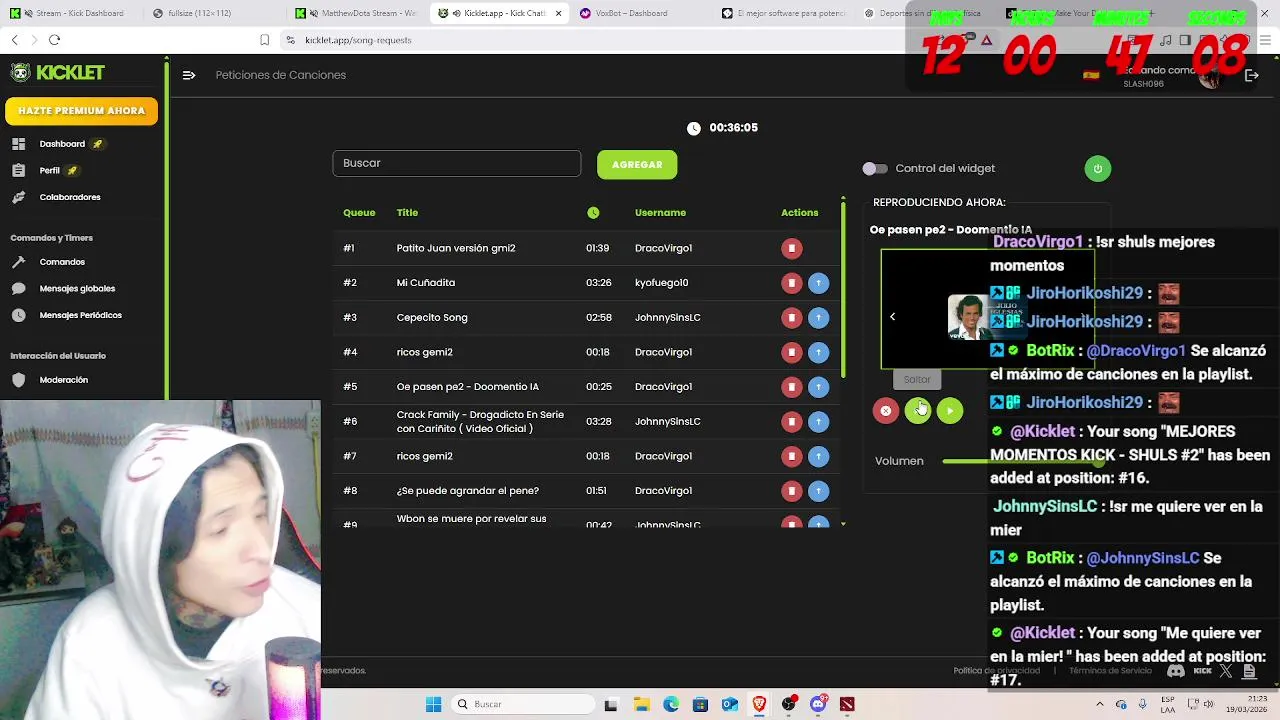Image resolution: width=1280 pixels, height=720 pixels.
Task: Click the red remove current song button
Action: click(885, 411)
